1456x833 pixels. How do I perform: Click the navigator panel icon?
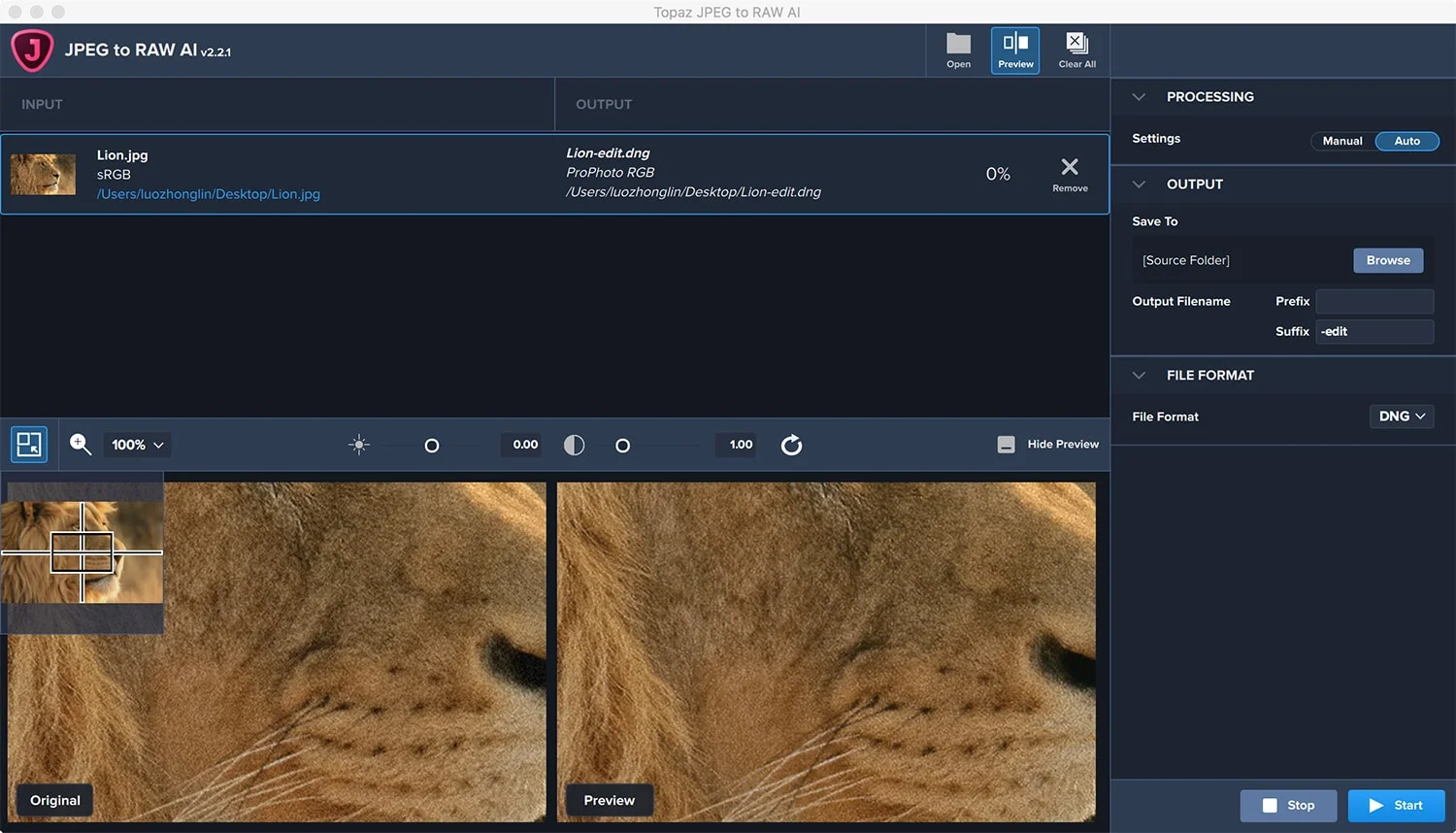(29, 445)
